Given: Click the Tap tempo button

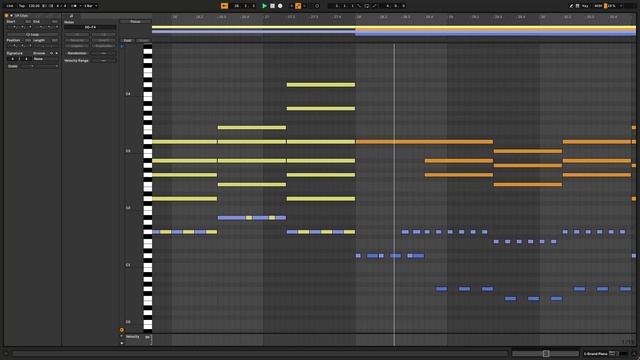Looking at the screenshot, I should pos(22,6).
